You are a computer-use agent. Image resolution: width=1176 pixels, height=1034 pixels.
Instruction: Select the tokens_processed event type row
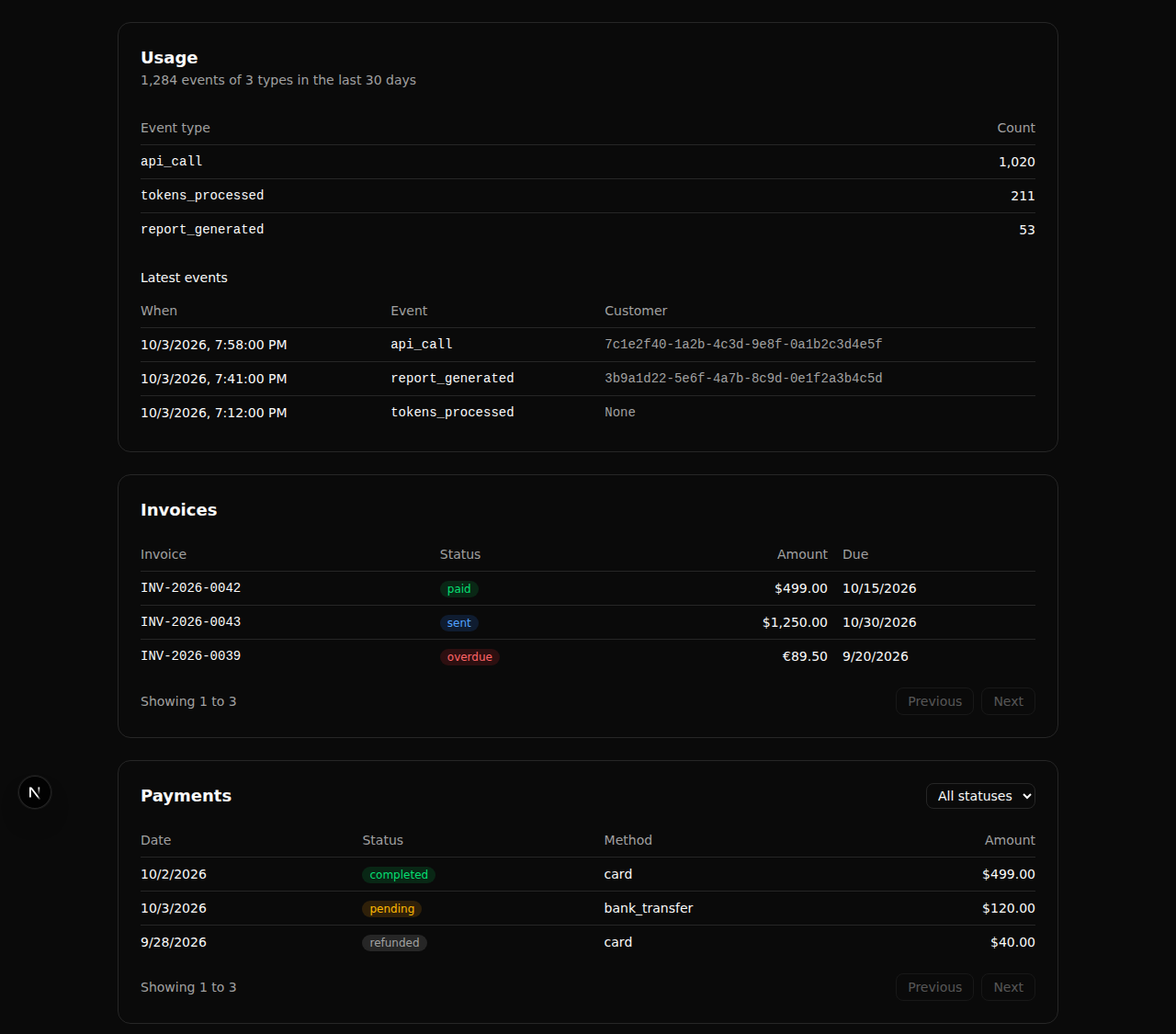(x=588, y=196)
